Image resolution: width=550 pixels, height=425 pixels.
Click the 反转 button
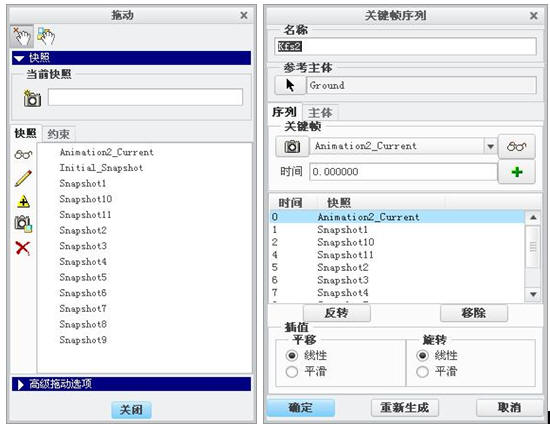tap(336, 312)
